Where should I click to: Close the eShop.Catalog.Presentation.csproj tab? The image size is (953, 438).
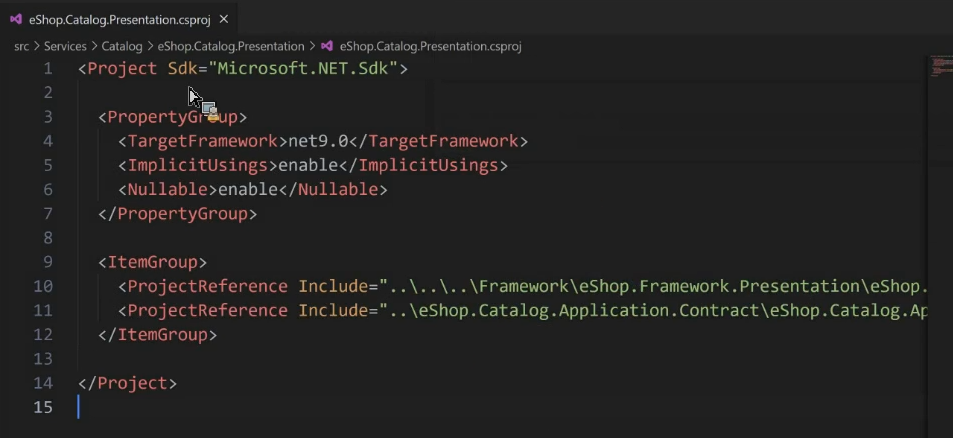point(224,19)
